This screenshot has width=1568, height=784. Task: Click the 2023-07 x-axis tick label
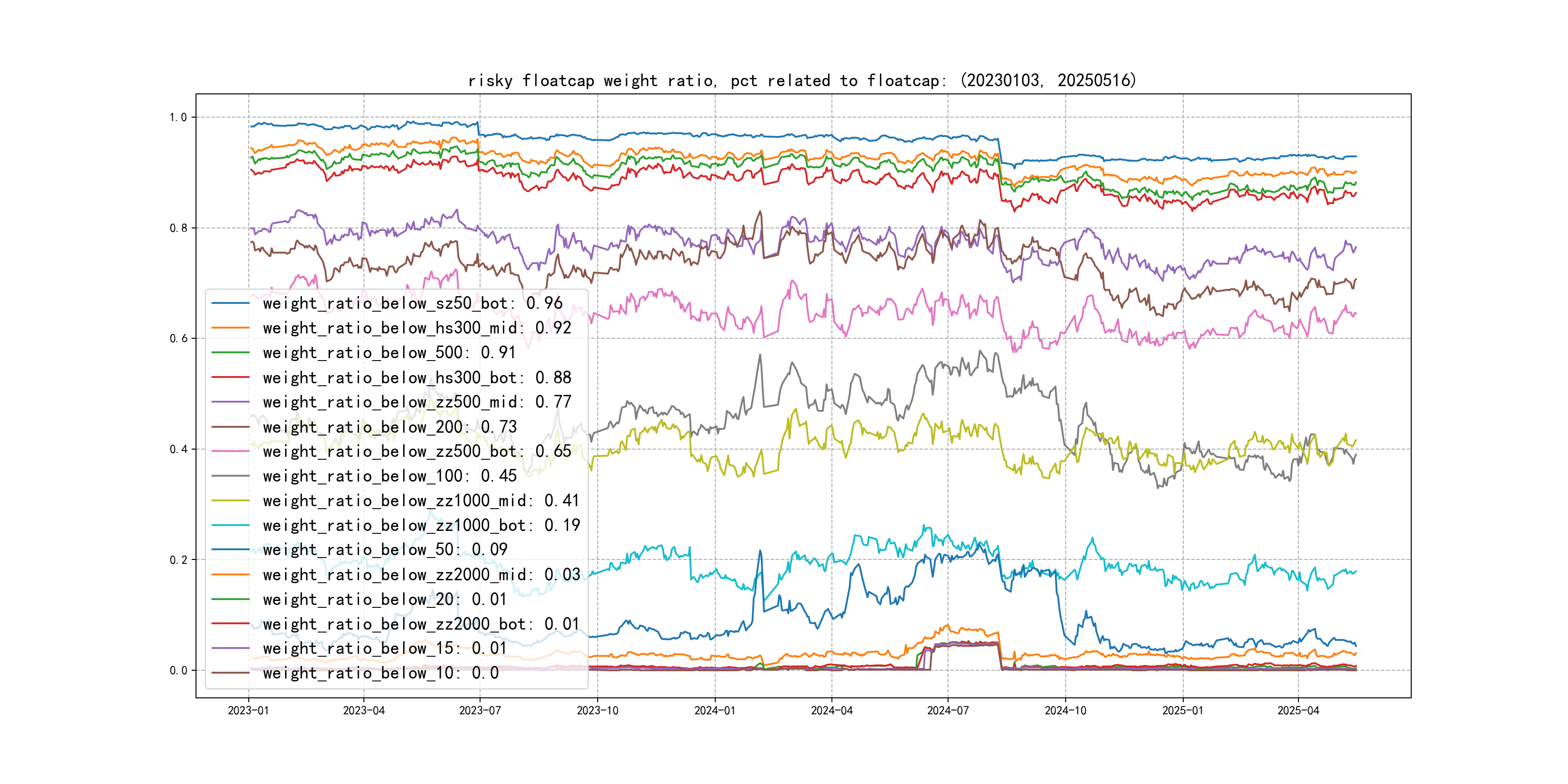coord(480,710)
